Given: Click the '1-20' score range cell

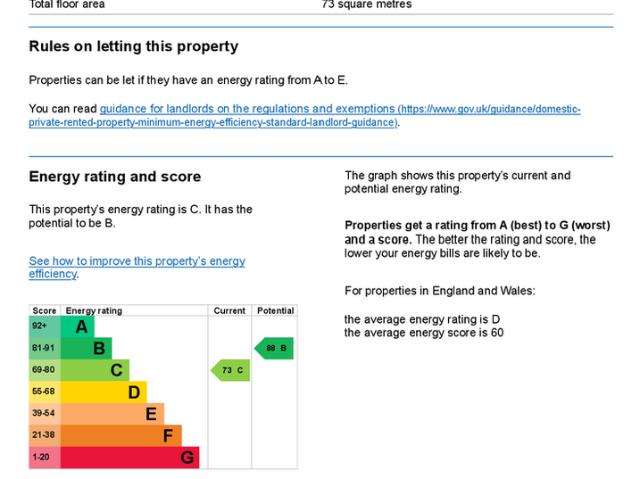Looking at the screenshot, I should click(44, 457).
